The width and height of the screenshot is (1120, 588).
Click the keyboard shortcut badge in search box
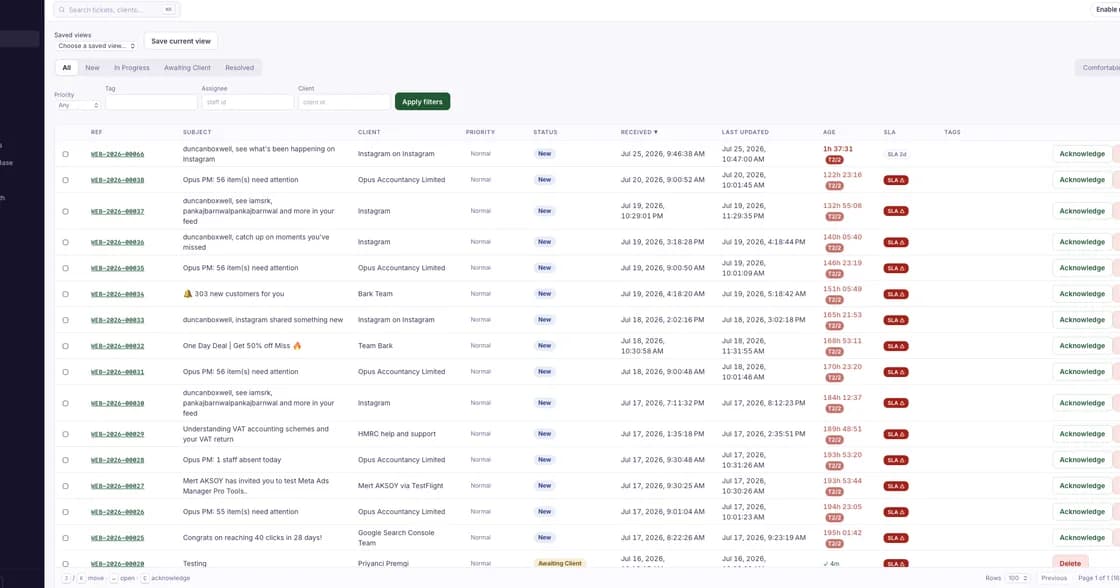[169, 10]
